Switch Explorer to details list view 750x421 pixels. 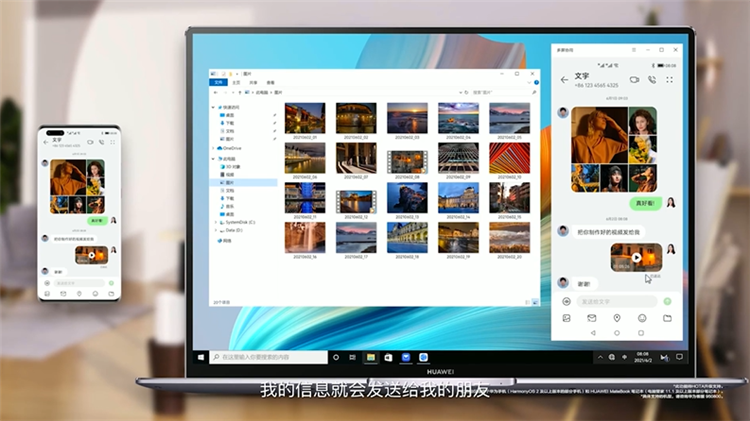coord(528,302)
